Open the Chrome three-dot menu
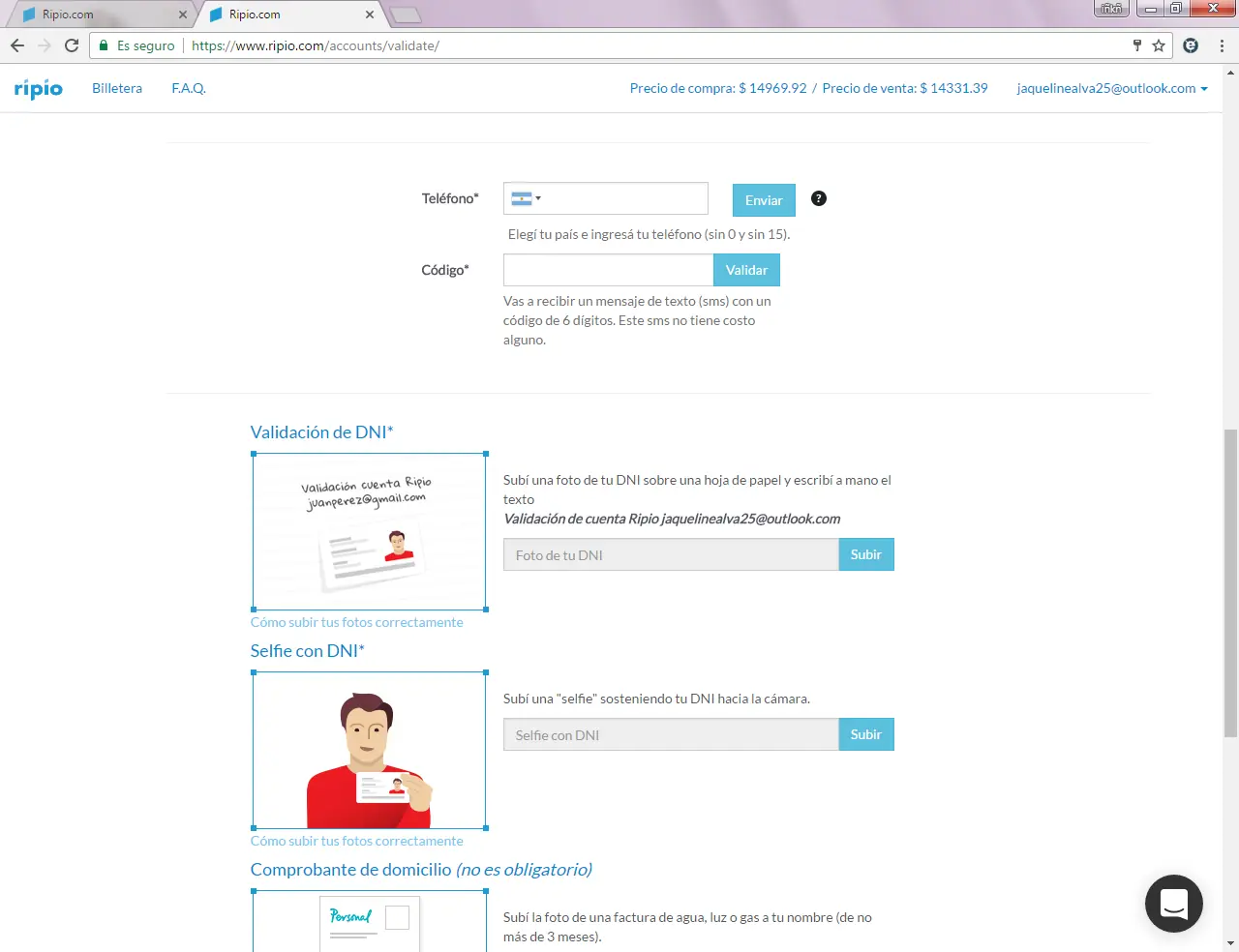 [x=1222, y=45]
